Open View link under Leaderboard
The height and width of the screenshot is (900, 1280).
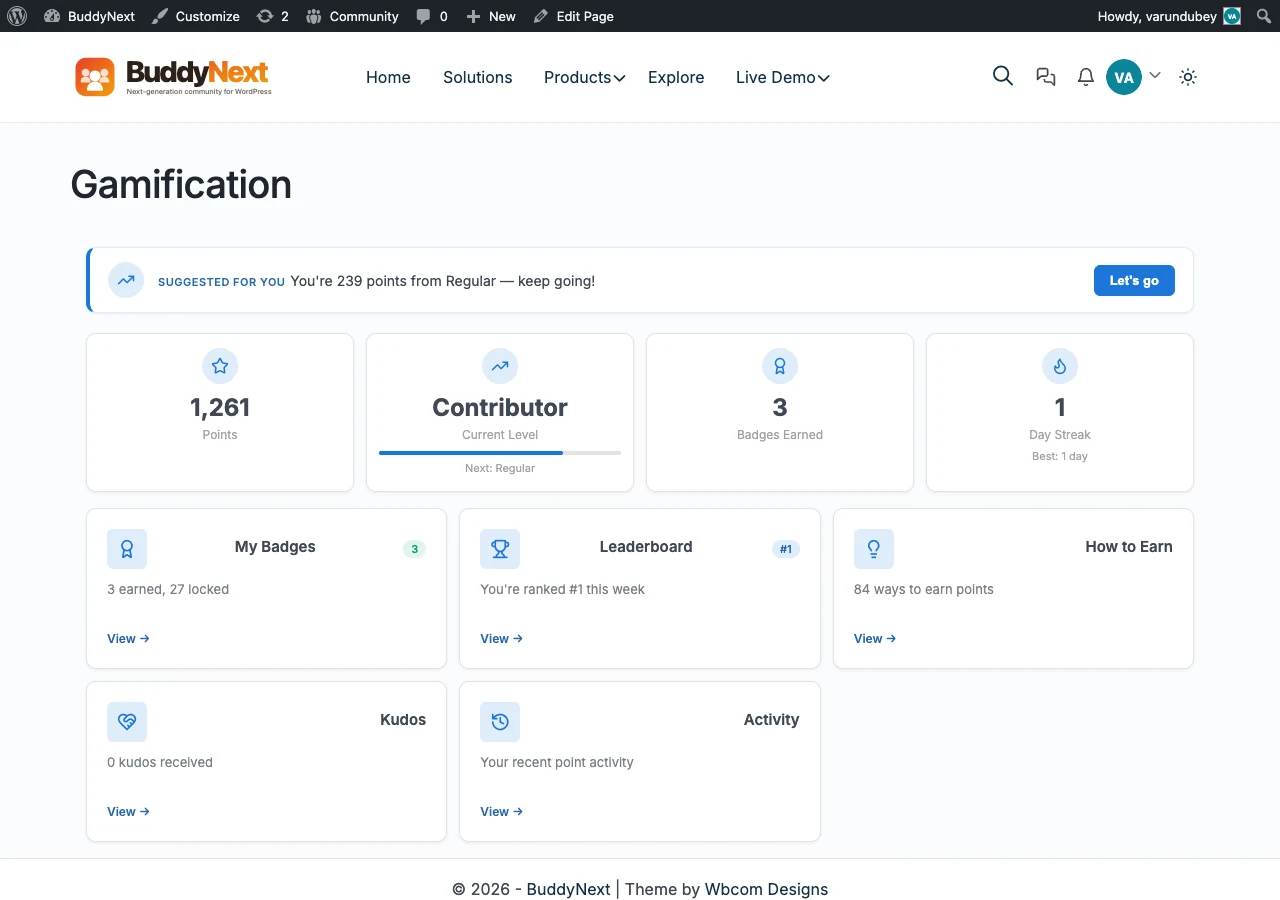click(x=501, y=638)
